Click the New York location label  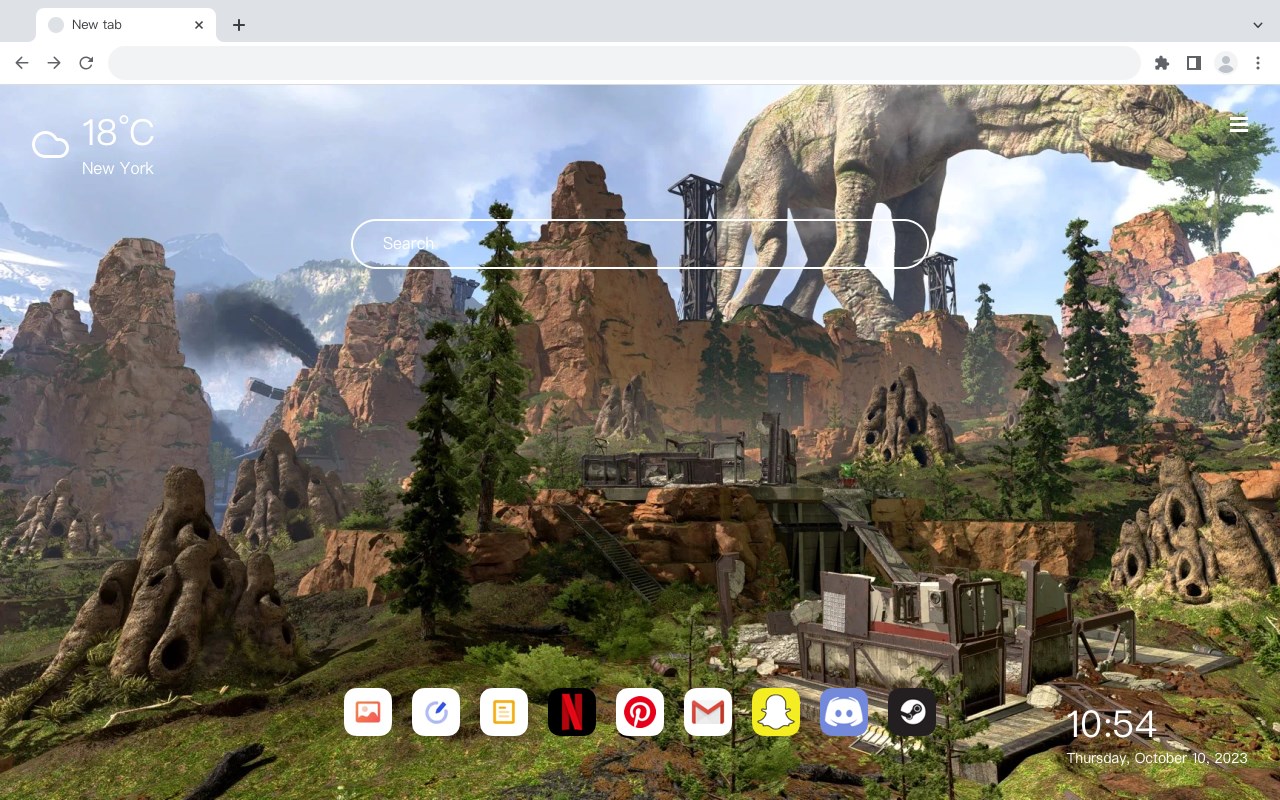click(118, 168)
